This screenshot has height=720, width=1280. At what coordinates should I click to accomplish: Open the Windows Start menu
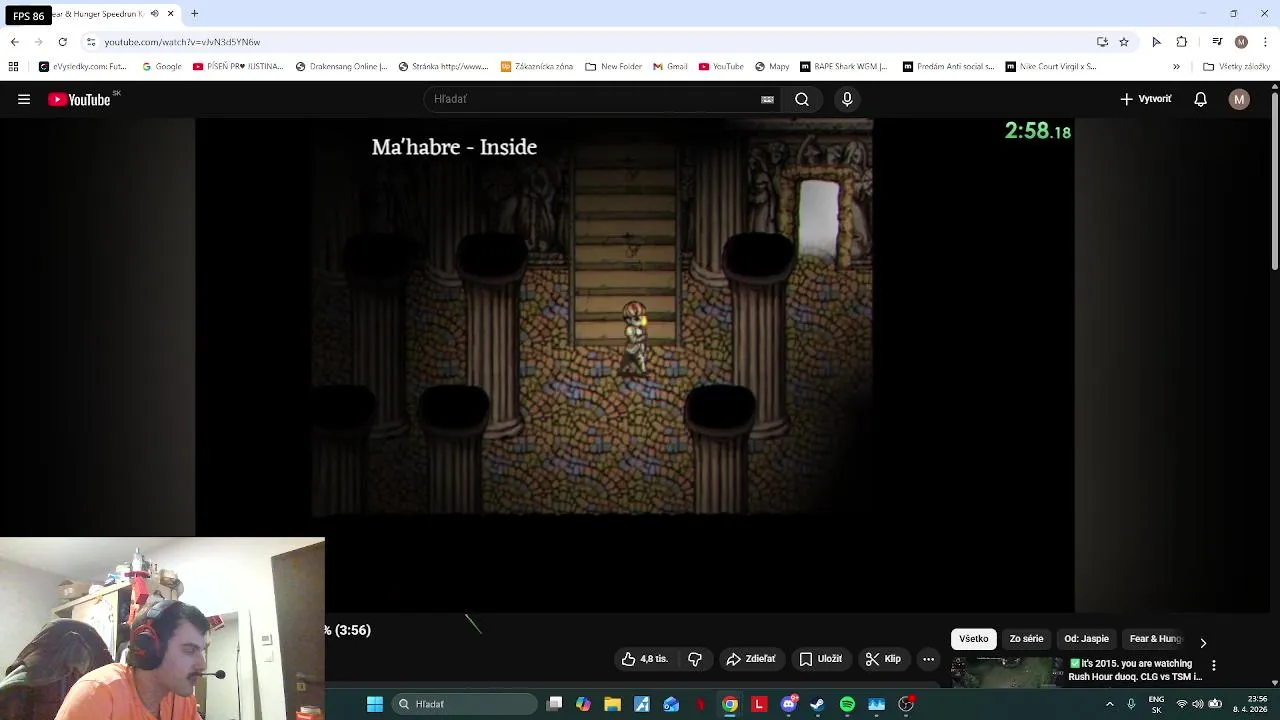(x=375, y=704)
